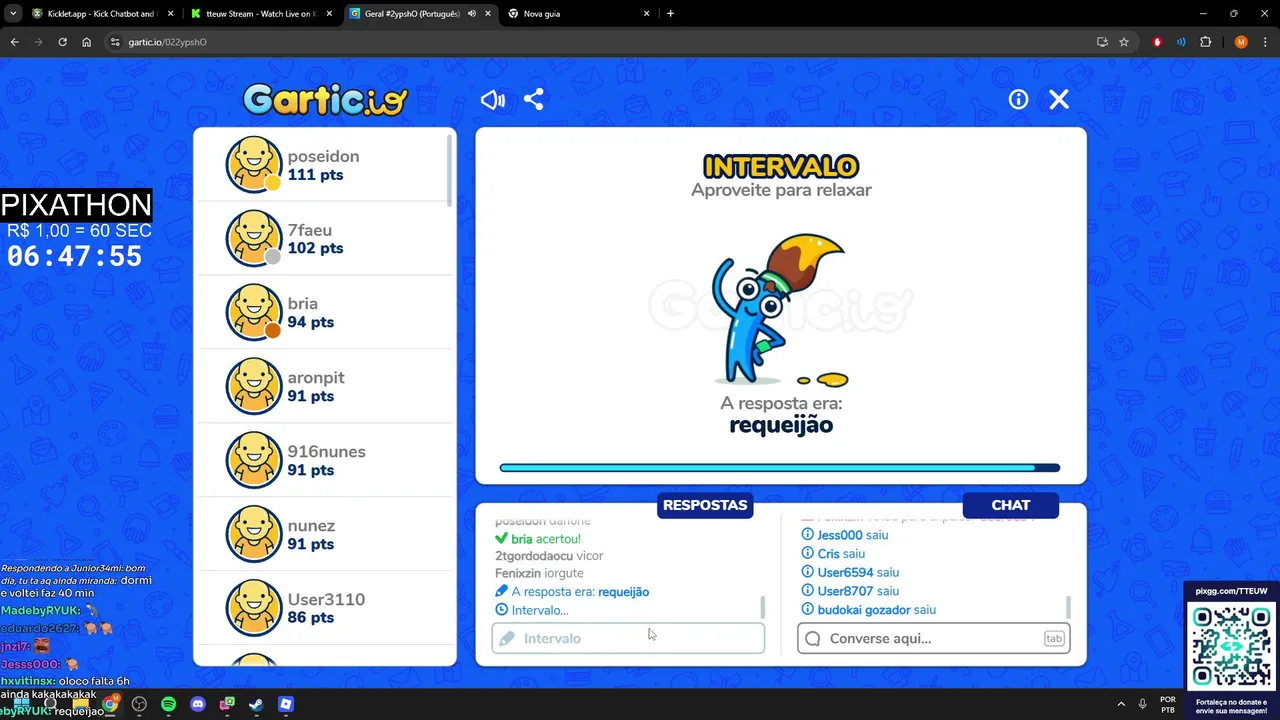Select the CHAT tab

click(1010, 505)
